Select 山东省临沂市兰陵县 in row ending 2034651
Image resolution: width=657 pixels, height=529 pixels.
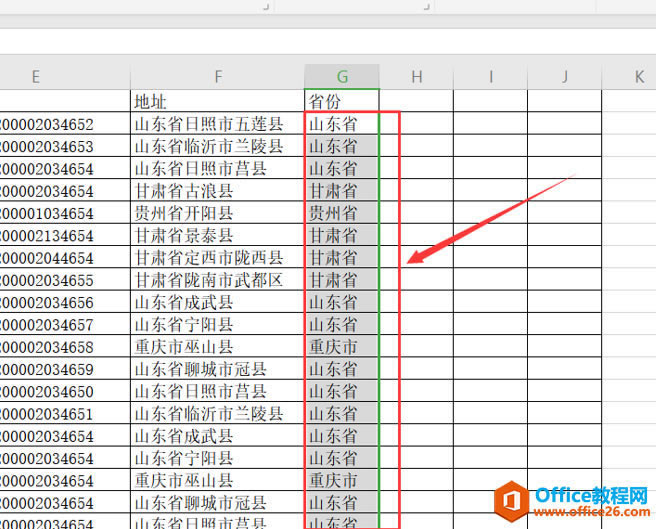point(217,413)
